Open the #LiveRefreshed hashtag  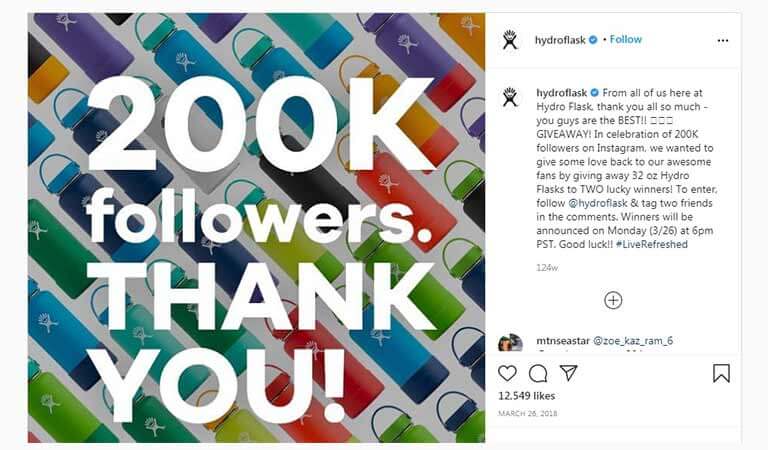tap(651, 244)
